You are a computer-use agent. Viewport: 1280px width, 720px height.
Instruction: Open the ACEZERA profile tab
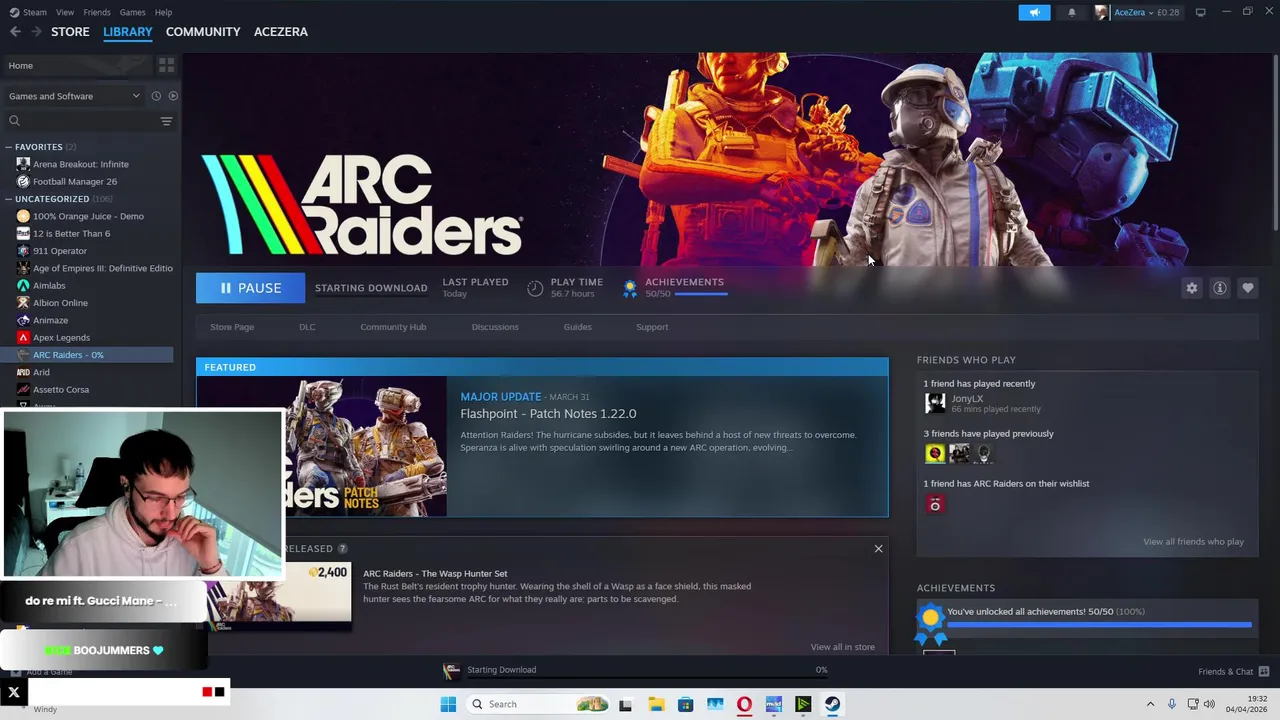coord(281,32)
